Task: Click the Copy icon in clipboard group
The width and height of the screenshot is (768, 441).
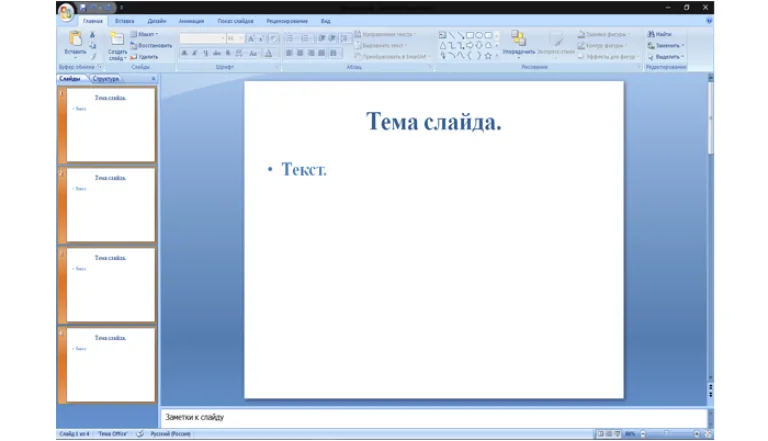Action: 92,46
